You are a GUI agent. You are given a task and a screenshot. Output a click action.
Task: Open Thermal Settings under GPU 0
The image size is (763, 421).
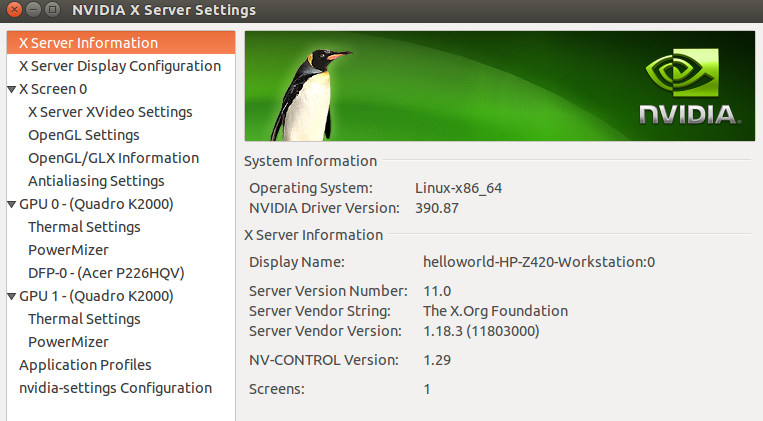[x=84, y=227]
